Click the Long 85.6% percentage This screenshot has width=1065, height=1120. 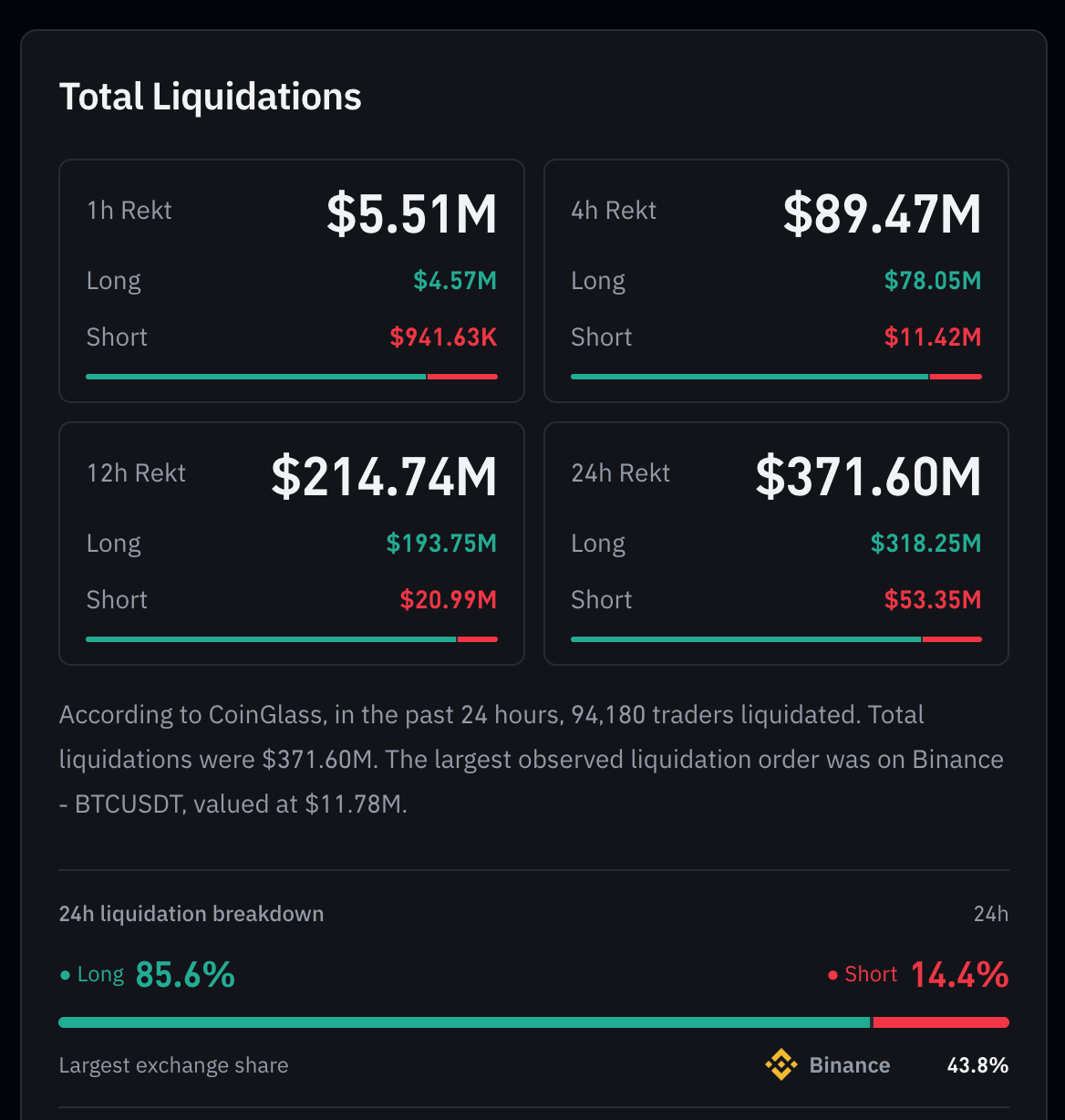click(x=185, y=975)
